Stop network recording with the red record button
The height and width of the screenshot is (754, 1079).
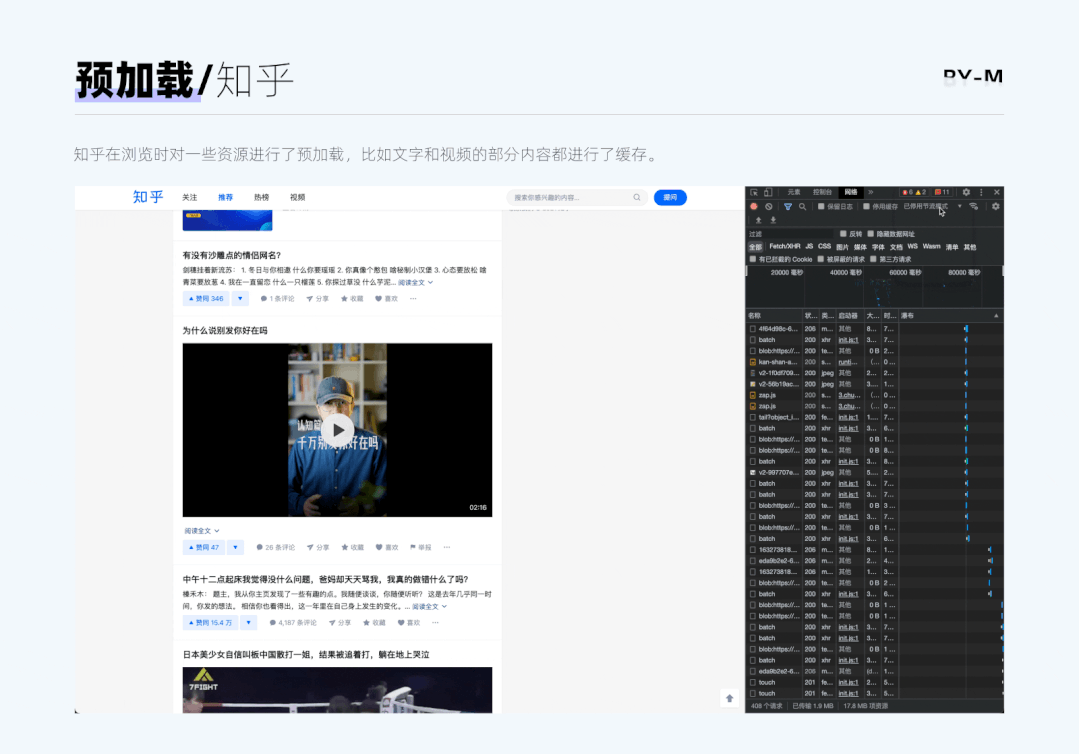point(754,206)
